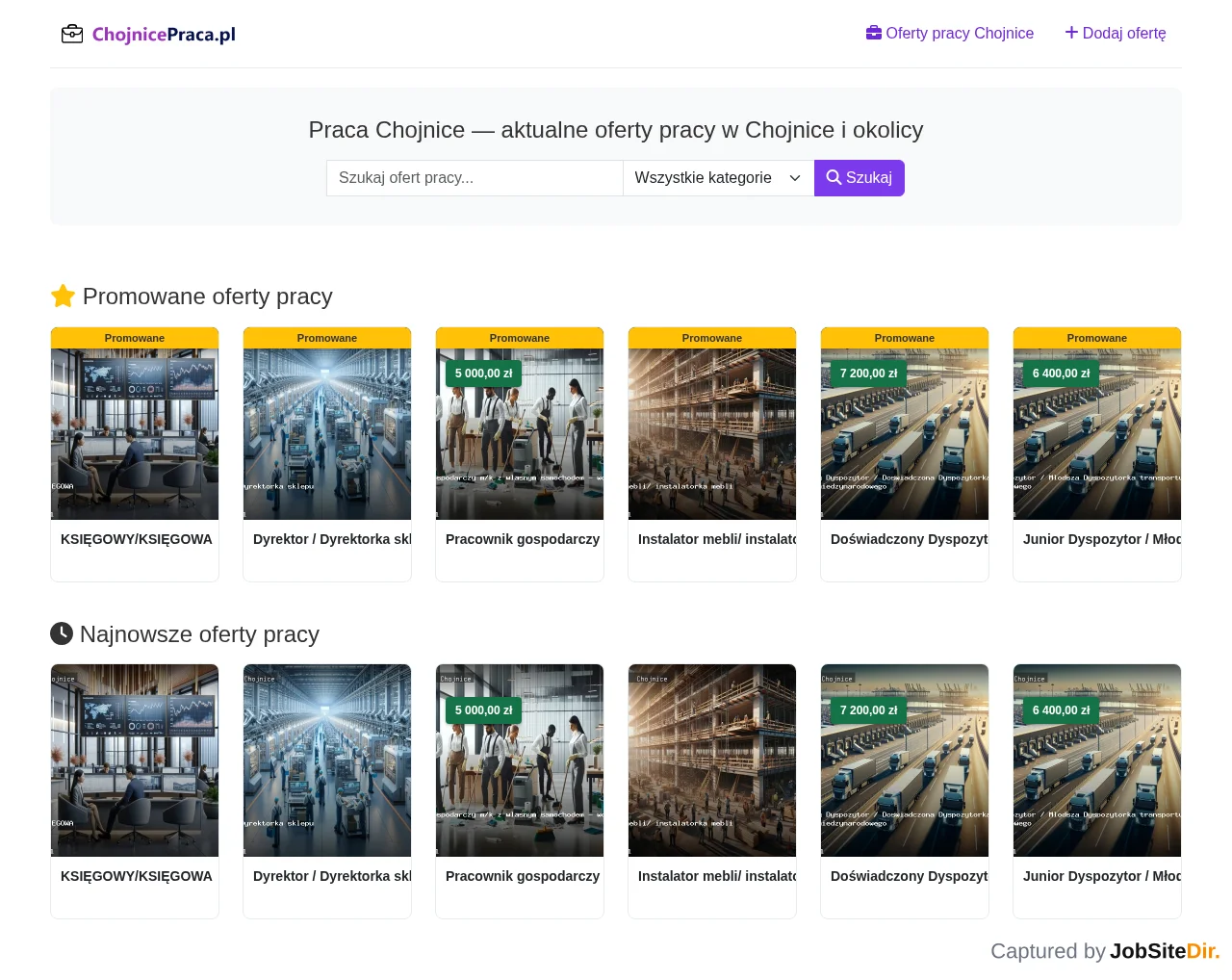
Task: Open promoted Dyrektor sklepu thumbnail
Action: pos(327,434)
